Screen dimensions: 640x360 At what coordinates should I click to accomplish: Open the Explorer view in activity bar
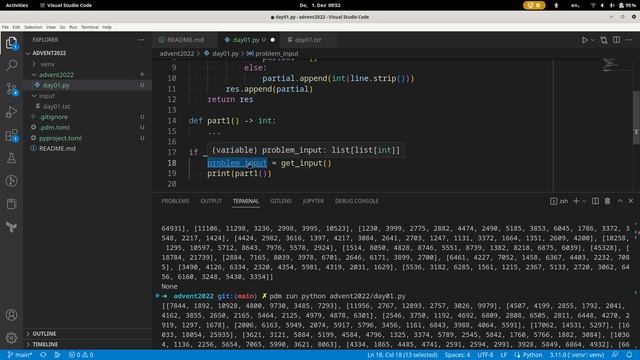11,43
